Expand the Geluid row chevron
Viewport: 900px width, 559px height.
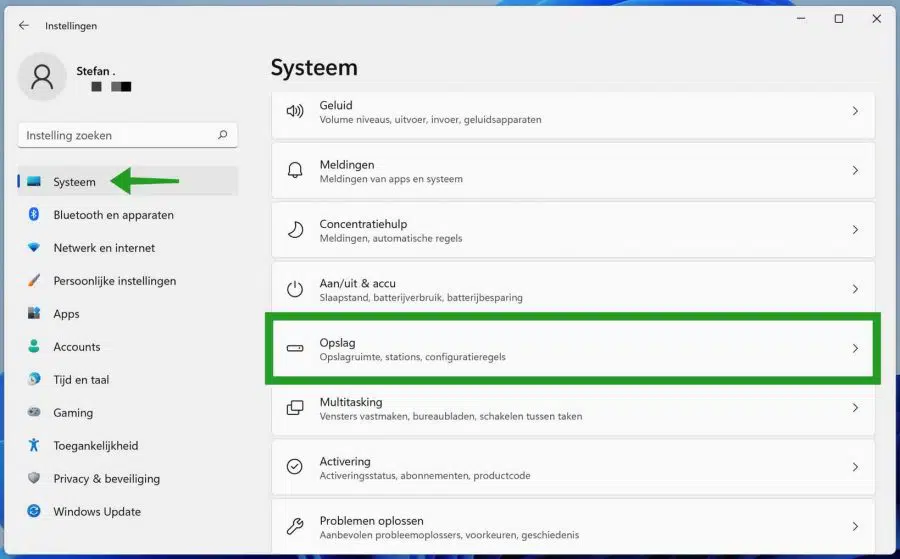(855, 111)
